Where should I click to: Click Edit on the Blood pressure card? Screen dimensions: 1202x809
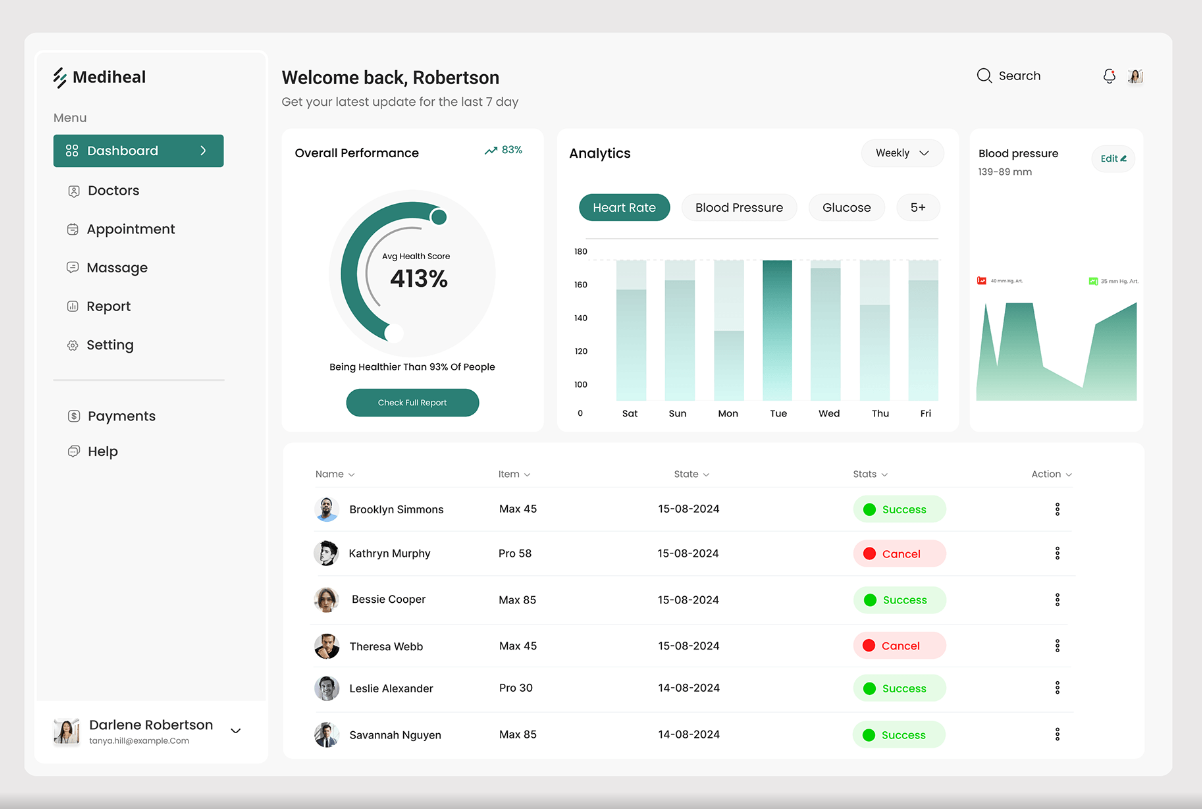[x=1113, y=159]
